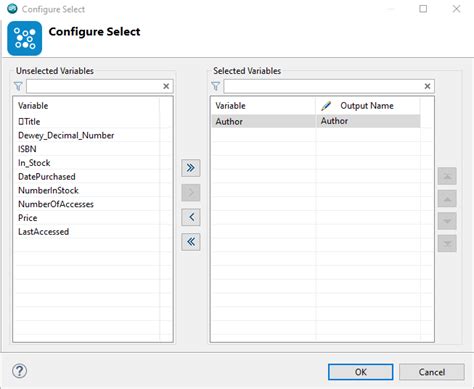The image size is (474, 389).
Task: Select the Price variable
Action: [x=87, y=218]
